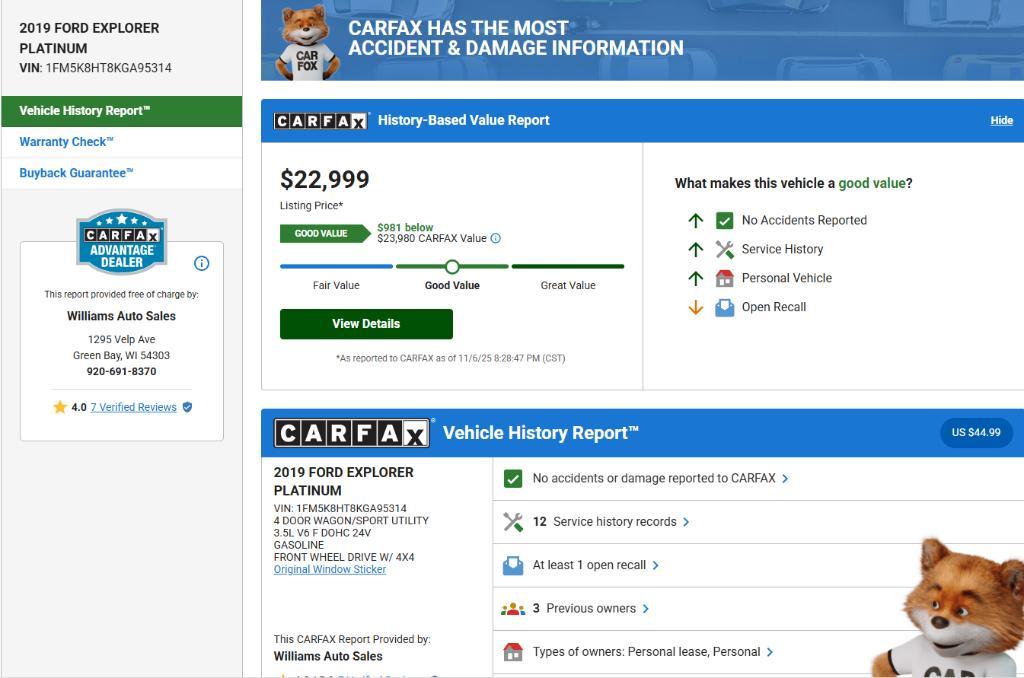Select the Buyback Guarantee tab
Viewport: 1024px width, 678px height.
coord(76,173)
